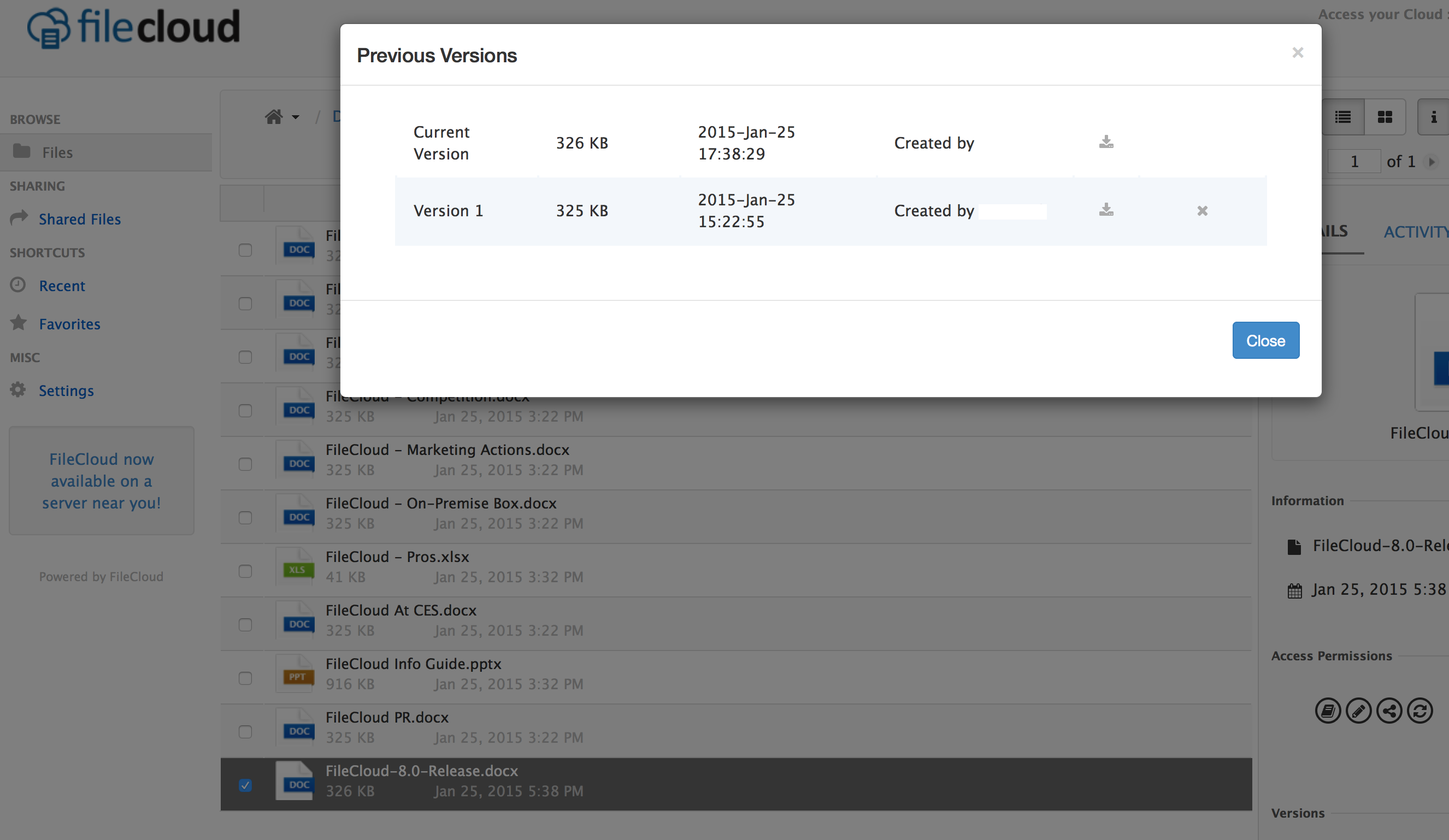Check the FileCloud Info Guide.pptx checkbox
The width and height of the screenshot is (1449, 840).
point(245,678)
